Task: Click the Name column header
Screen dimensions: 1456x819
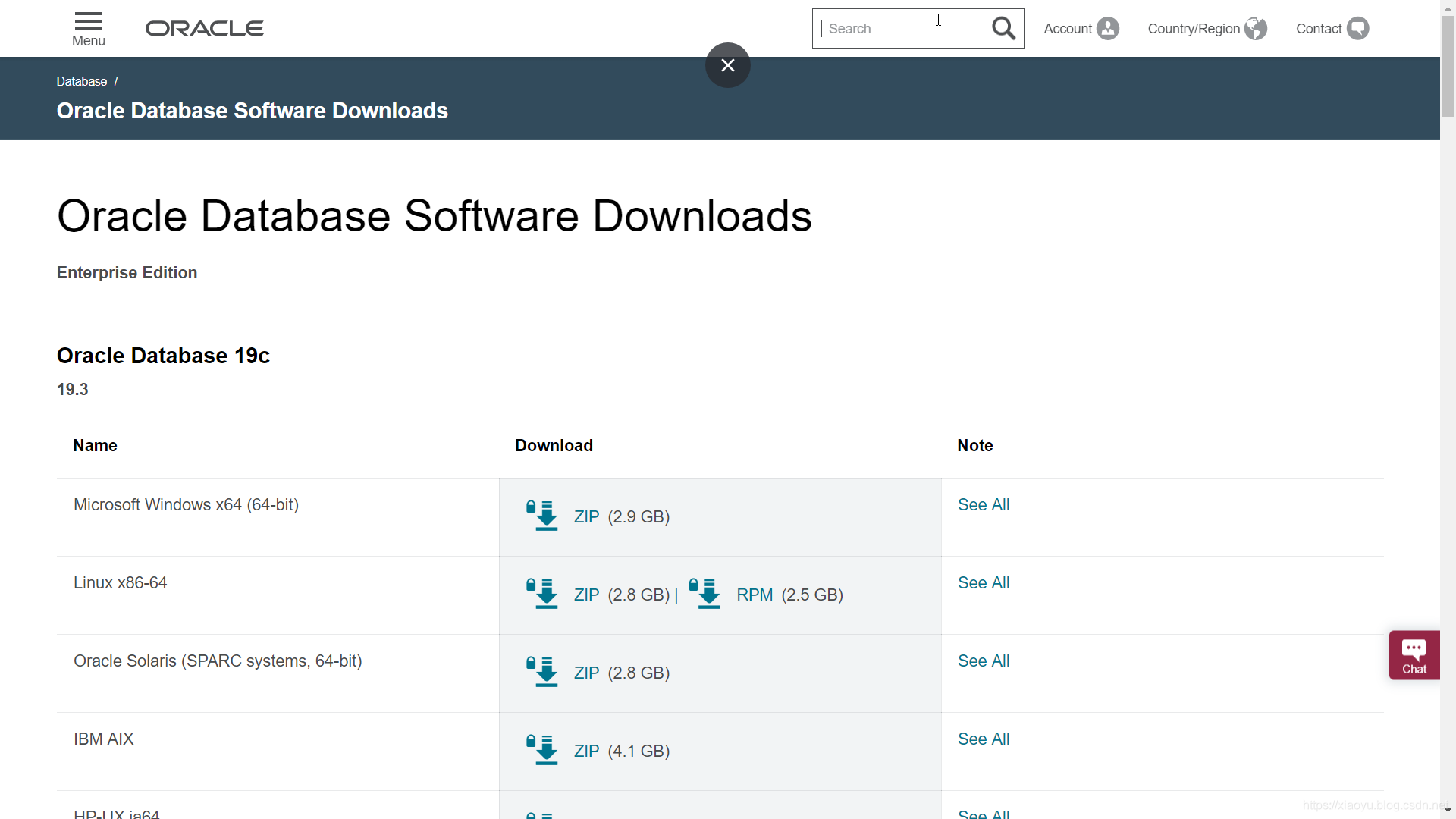Action: click(95, 446)
